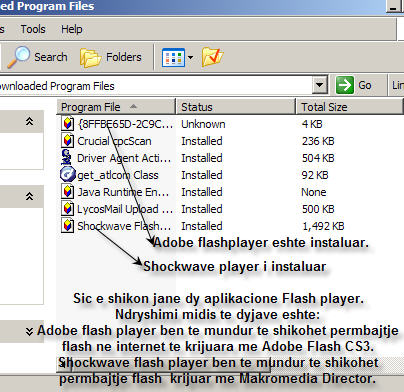Sort by Total Size column header
This screenshot has width=404, height=392.
pyautogui.click(x=349, y=107)
